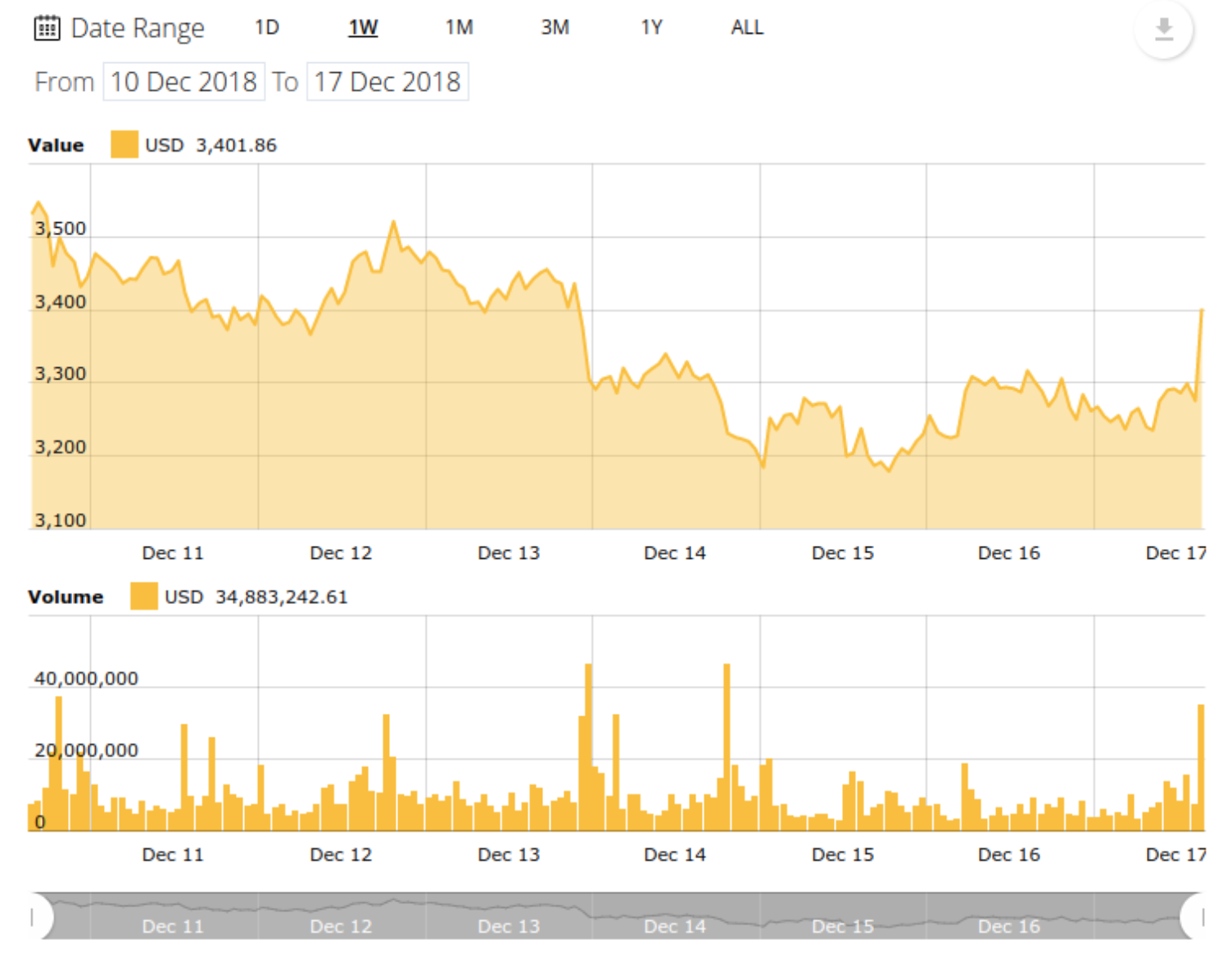Click the download chart icon
Screen dimensions: 1232x972
coord(1163,30)
